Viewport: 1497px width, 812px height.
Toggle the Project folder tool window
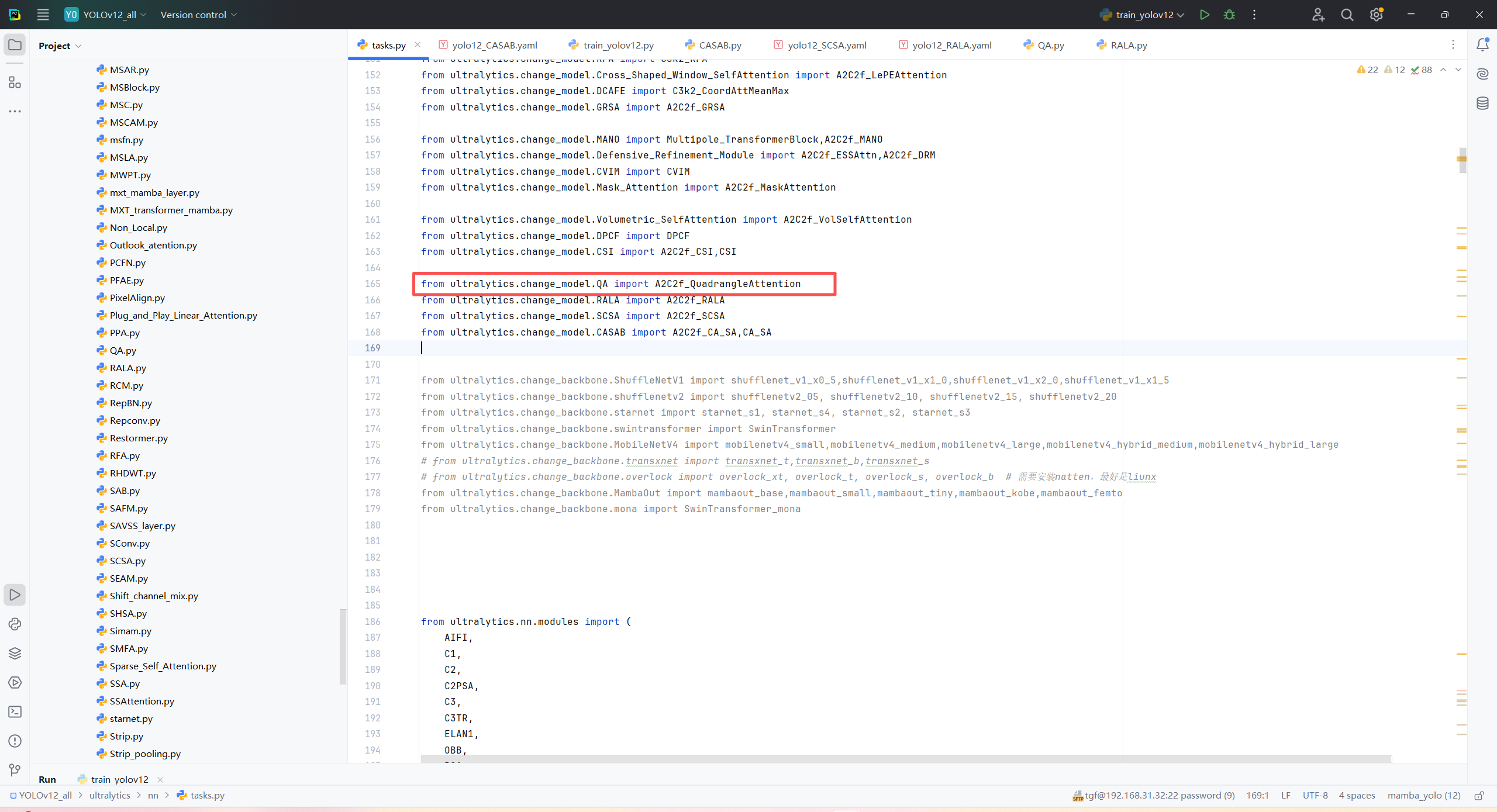click(x=15, y=45)
